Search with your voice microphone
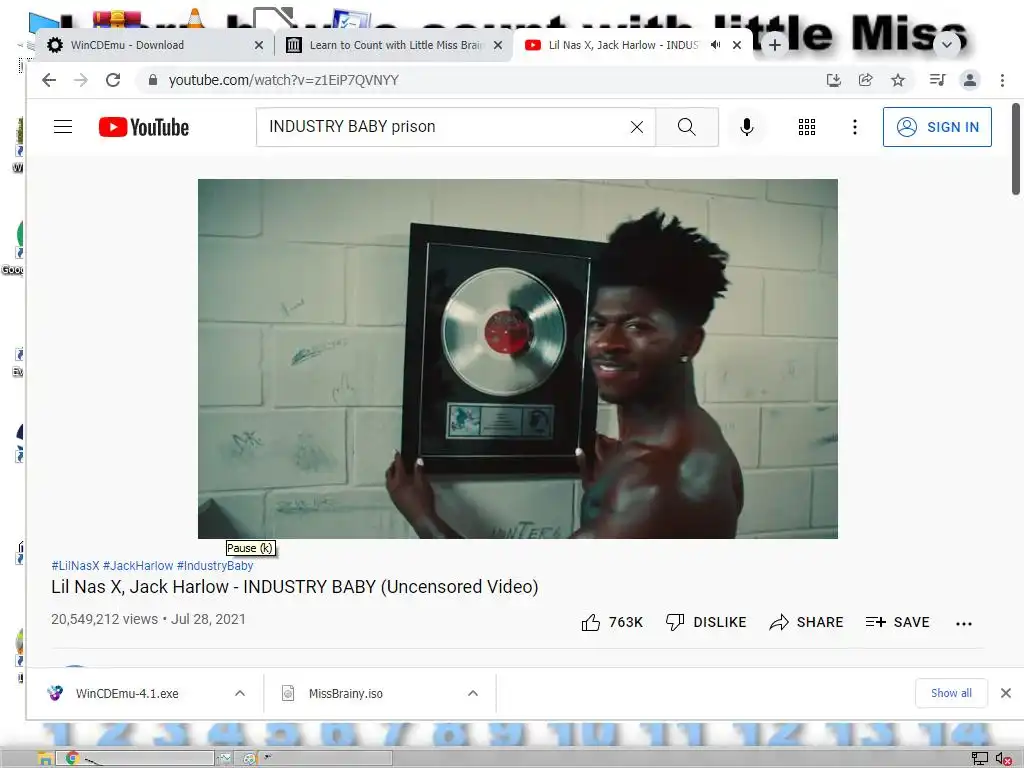This screenshot has width=1024, height=768. point(746,127)
